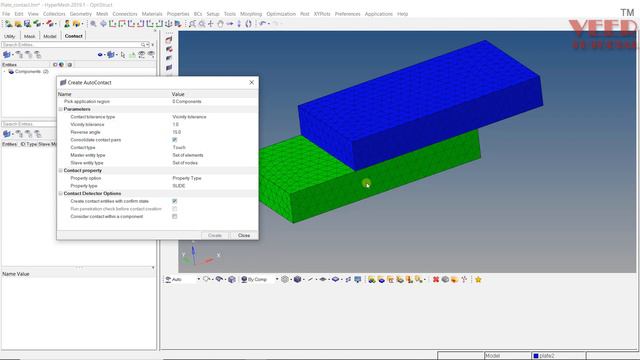Click the rotate arrows icon in top toolbar

click(249, 24)
